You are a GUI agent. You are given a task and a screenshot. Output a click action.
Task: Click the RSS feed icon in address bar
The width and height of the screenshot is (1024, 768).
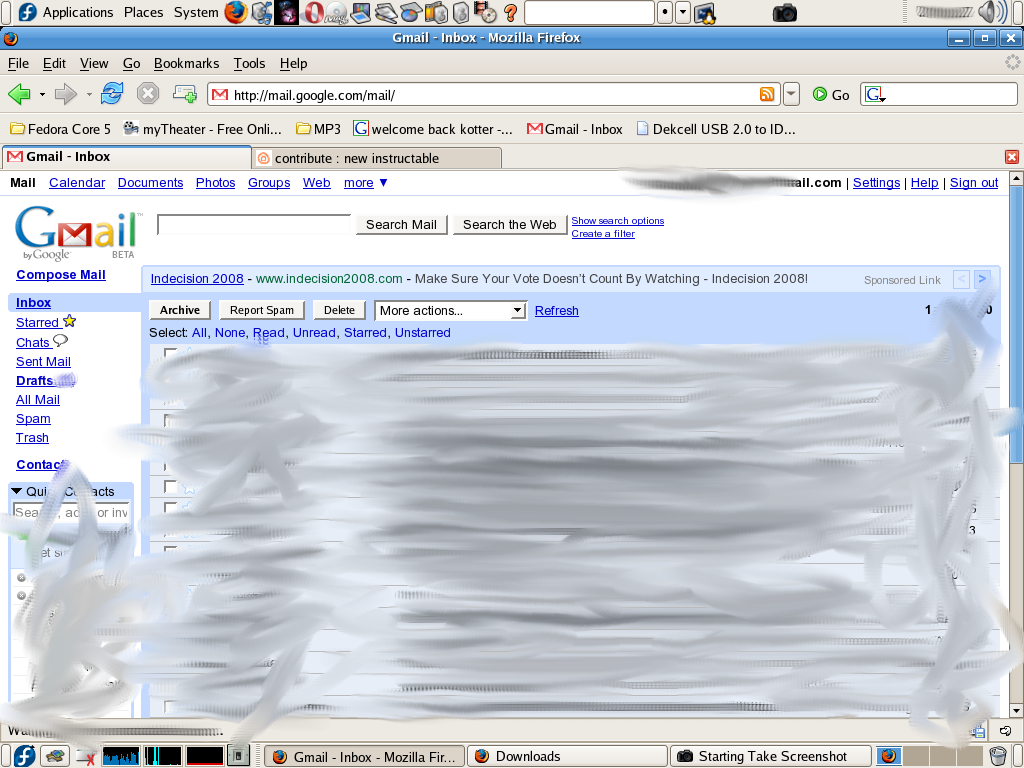click(x=767, y=95)
